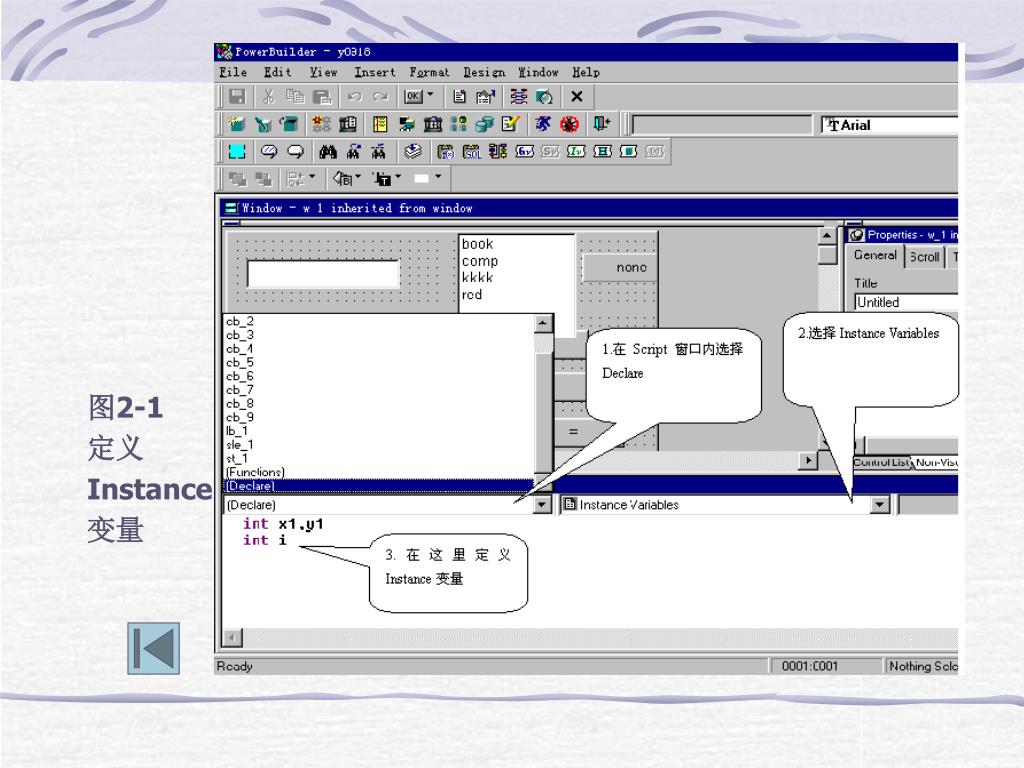Click the Paste clipboard icon
Screen dimensions: 1024x768
322,97
